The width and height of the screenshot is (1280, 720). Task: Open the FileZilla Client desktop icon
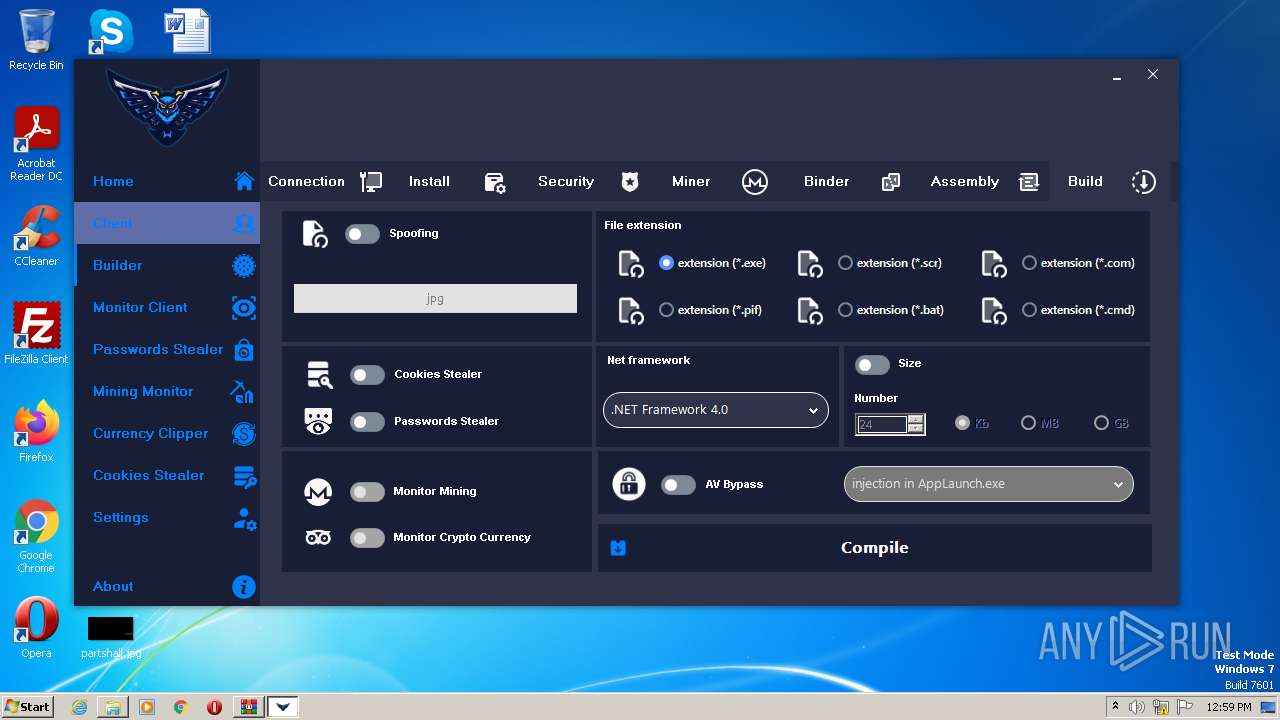[x=36, y=334]
